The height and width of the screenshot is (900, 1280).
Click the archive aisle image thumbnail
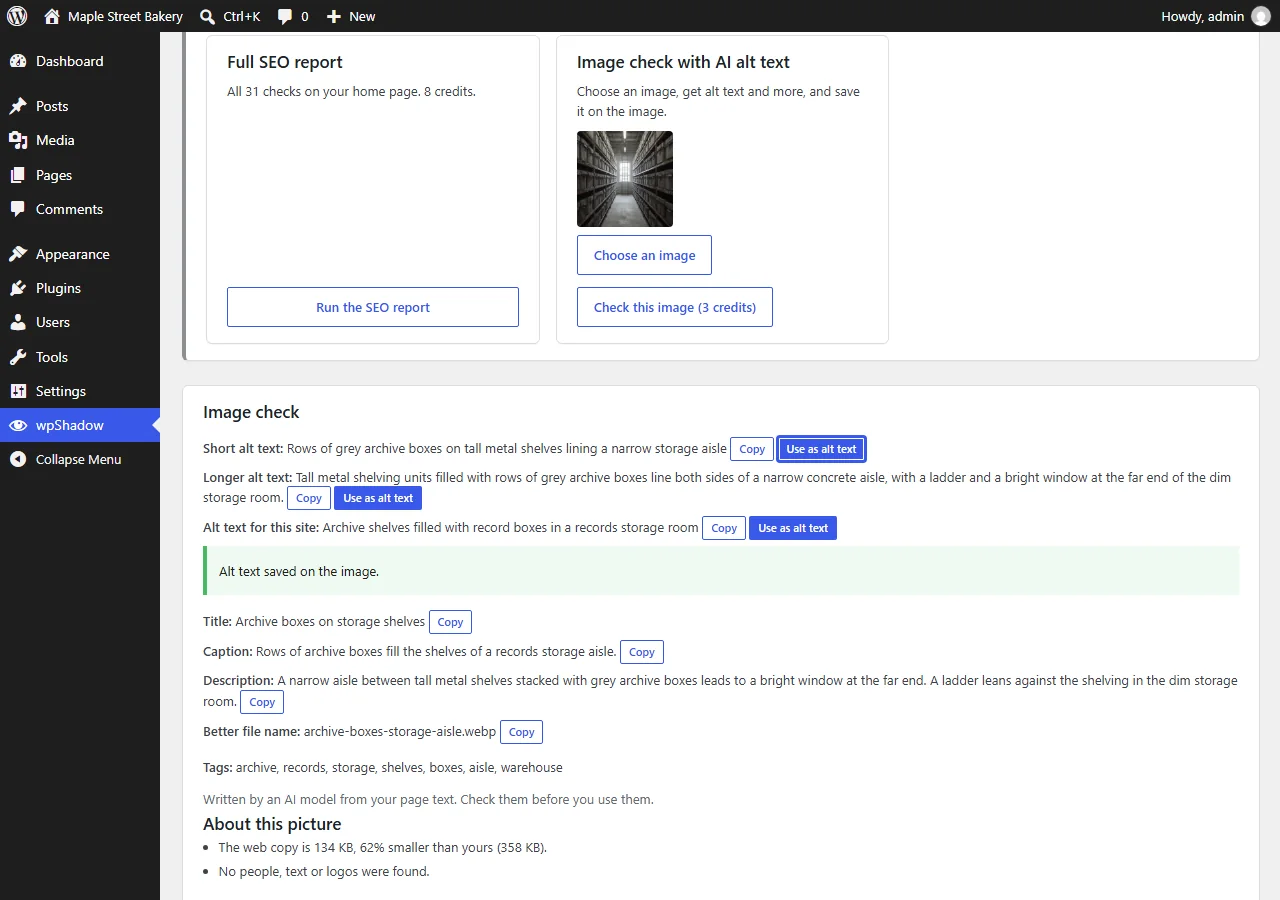point(625,179)
